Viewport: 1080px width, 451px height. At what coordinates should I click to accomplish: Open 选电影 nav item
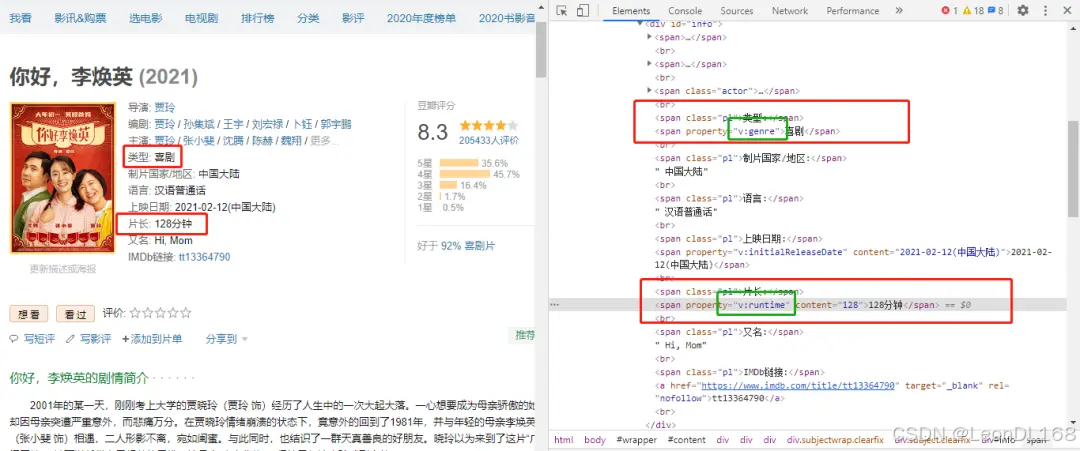[145, 18]
